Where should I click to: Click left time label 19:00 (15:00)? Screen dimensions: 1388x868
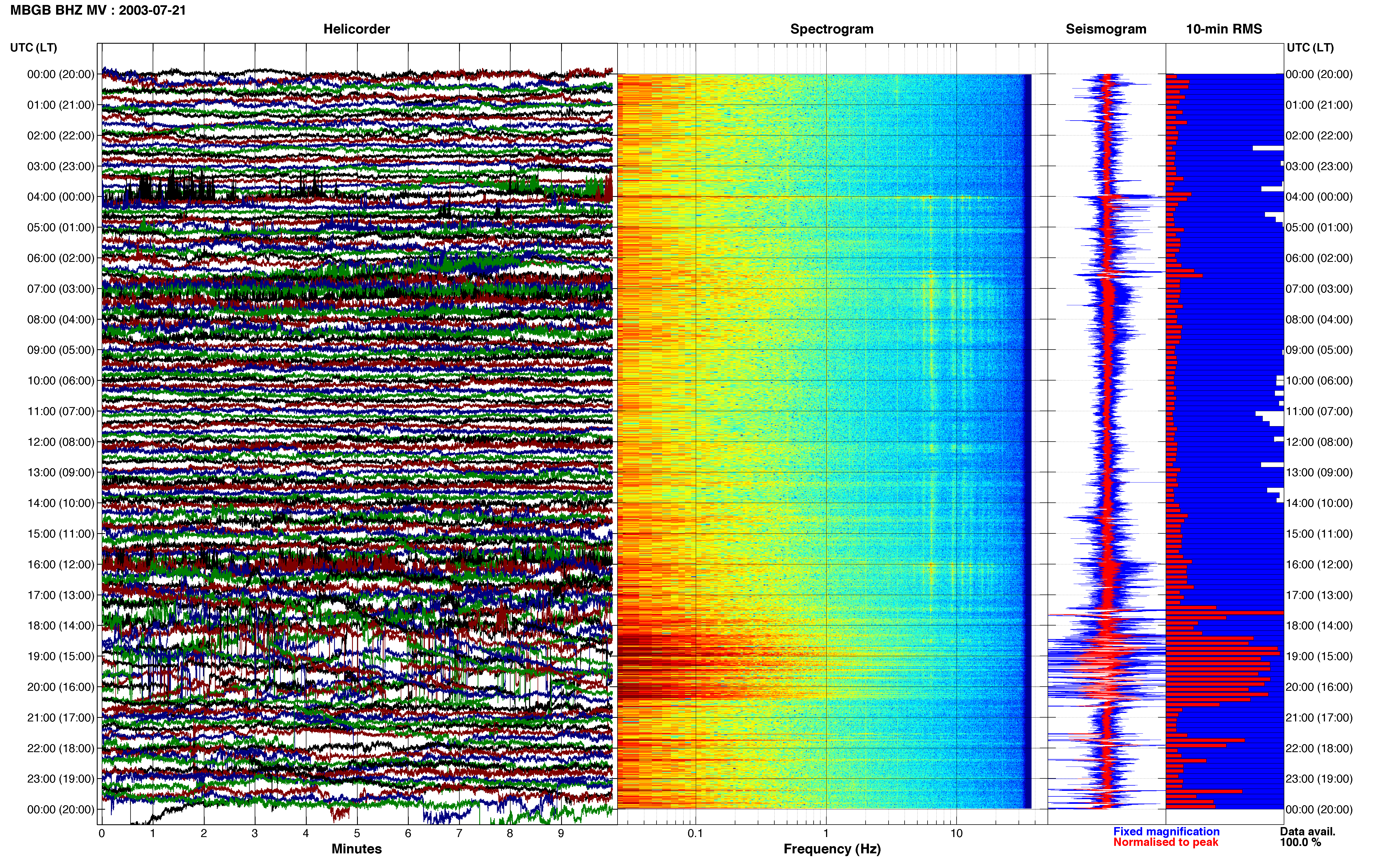(61, 656)
